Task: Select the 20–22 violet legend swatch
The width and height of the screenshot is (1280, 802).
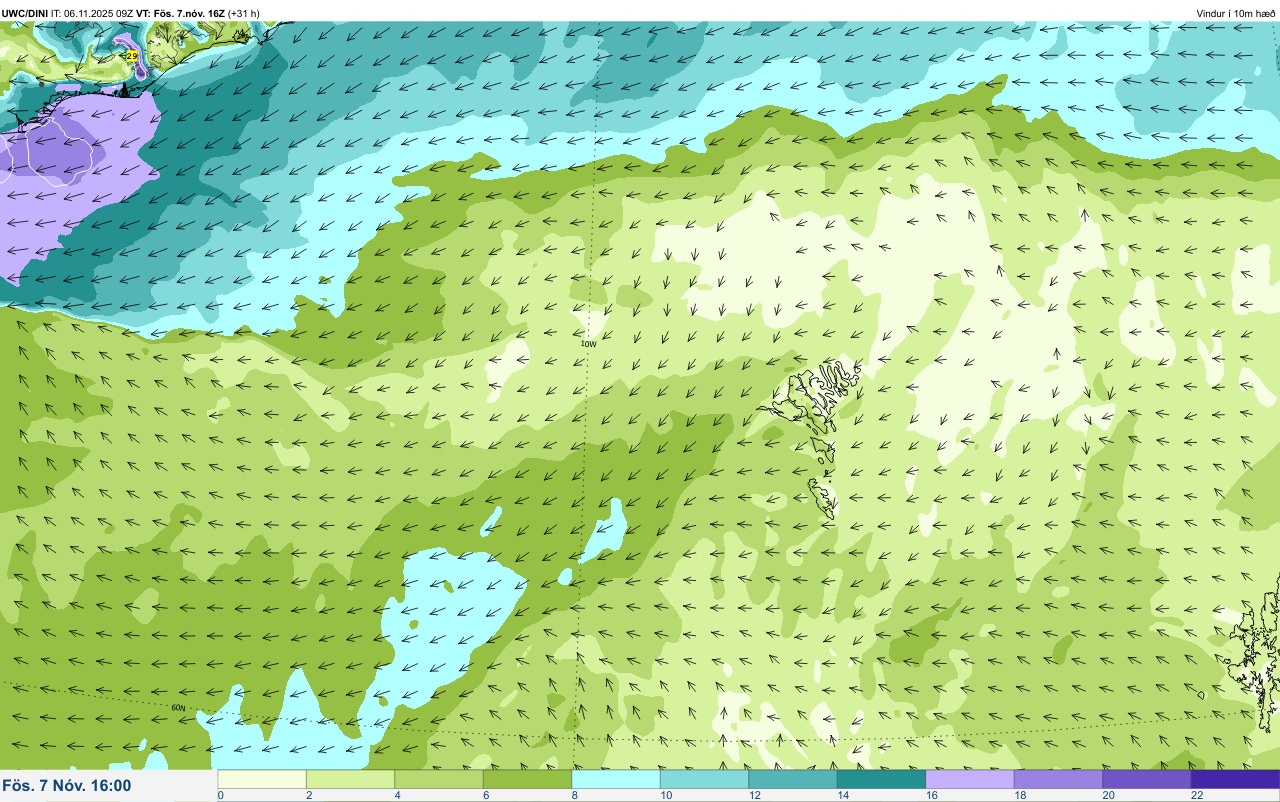Action: tap(1147, 779)
